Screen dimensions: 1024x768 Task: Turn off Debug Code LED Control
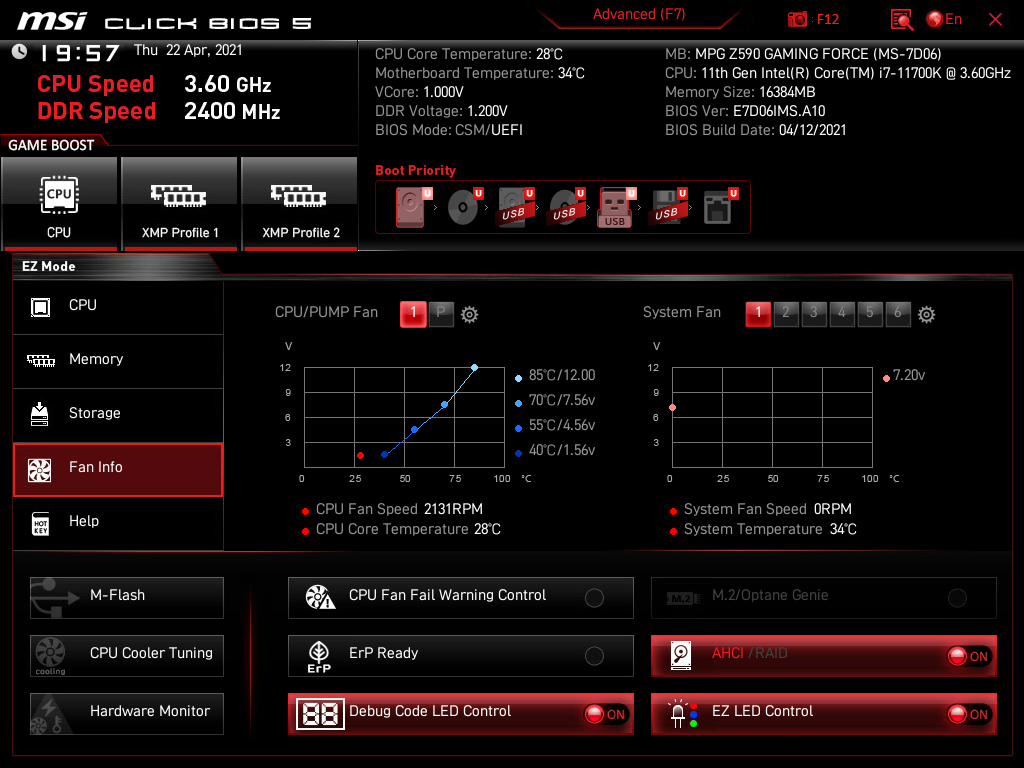click(x=605, y=714)
